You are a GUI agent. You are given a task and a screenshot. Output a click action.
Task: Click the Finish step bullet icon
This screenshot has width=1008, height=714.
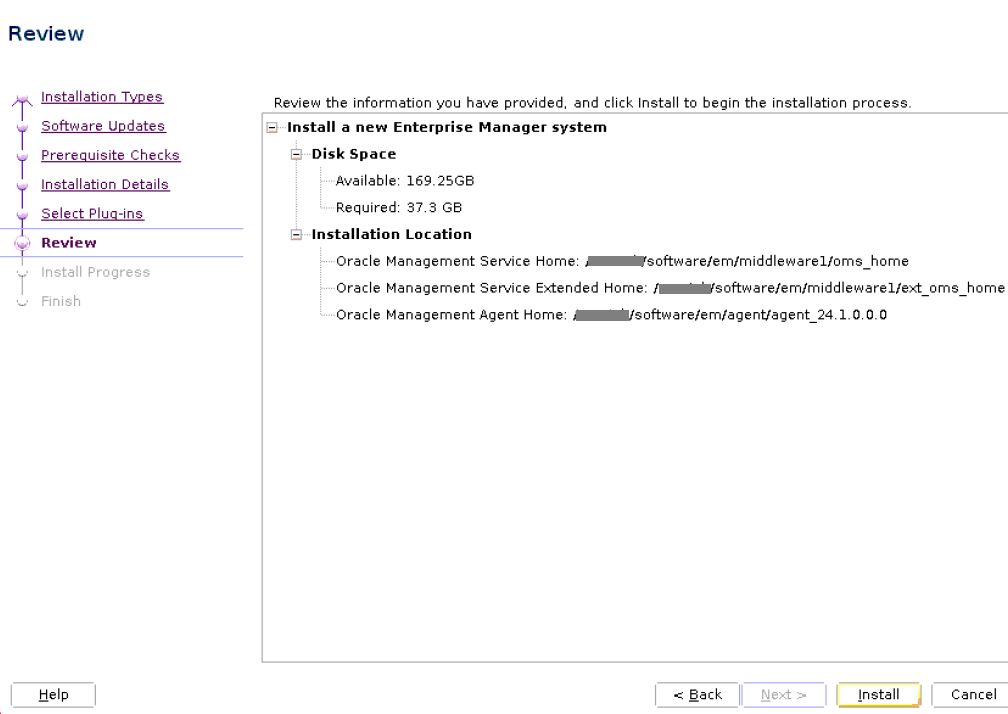tap(22, 302)
